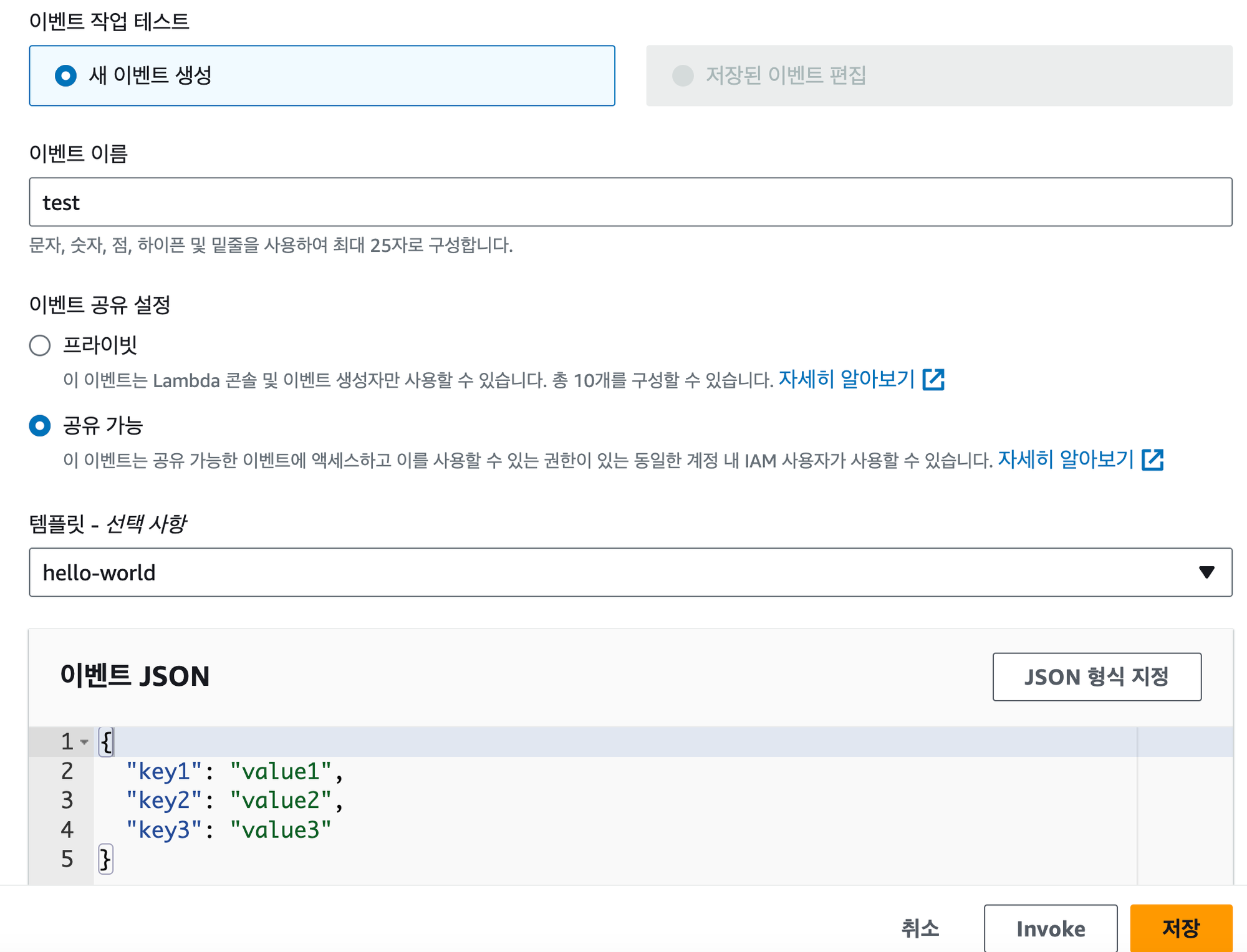Open 자세히 알아보기 link for private events
The image size is (1247, 952).
tap(846, 379)
